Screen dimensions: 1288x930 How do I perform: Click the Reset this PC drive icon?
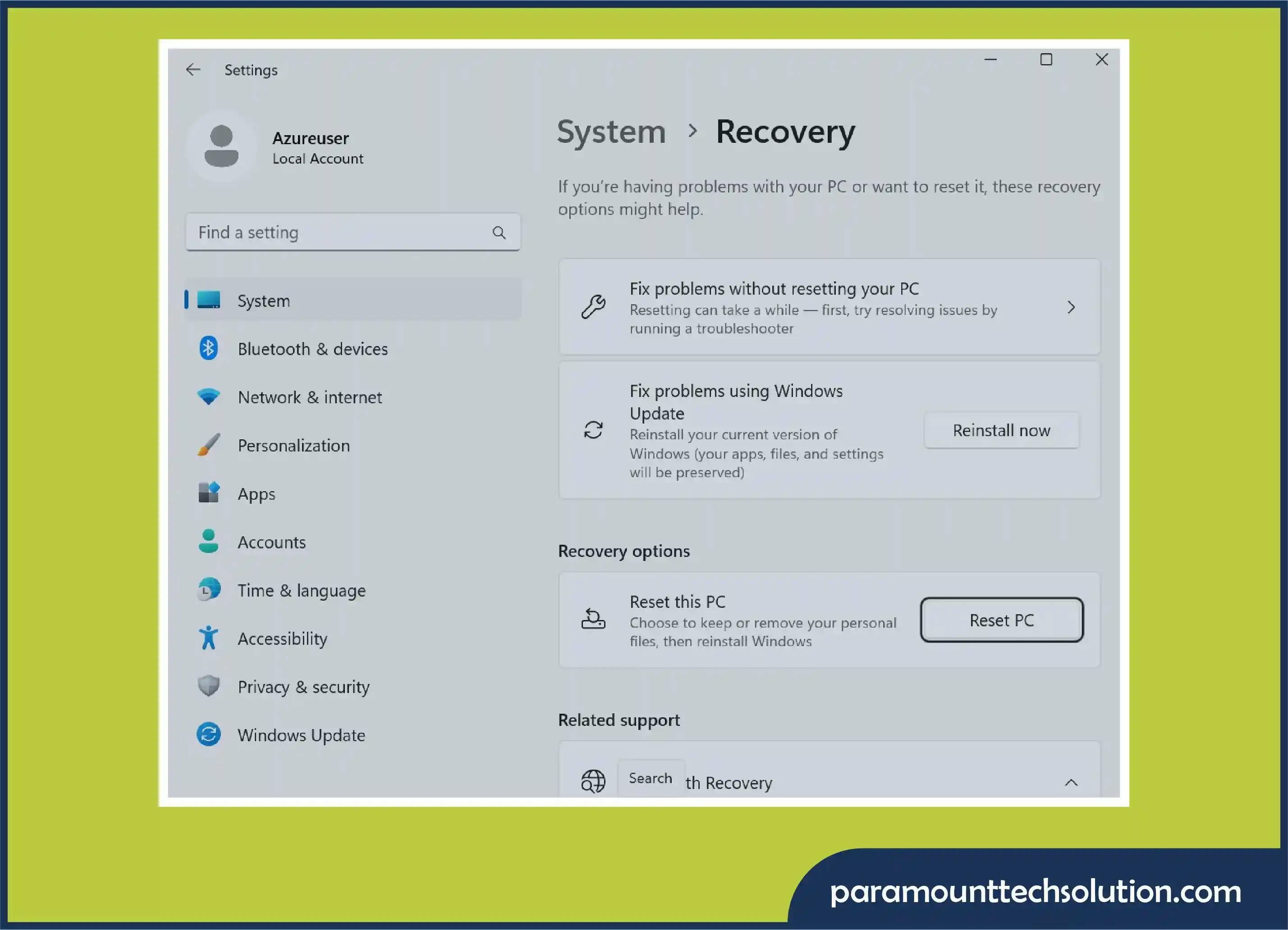[x=593, y=619]
